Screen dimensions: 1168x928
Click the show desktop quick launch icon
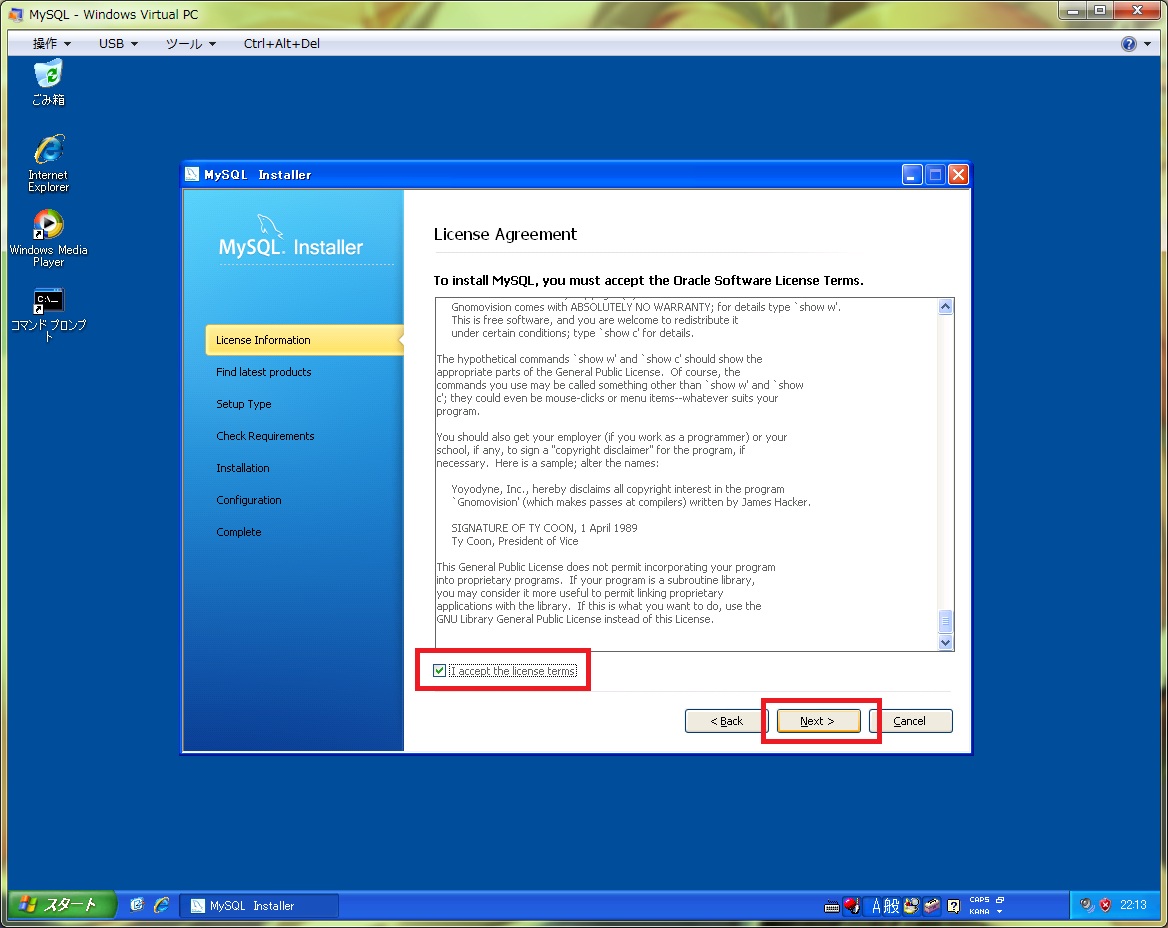pyautogui.click(x=136, y=905)
